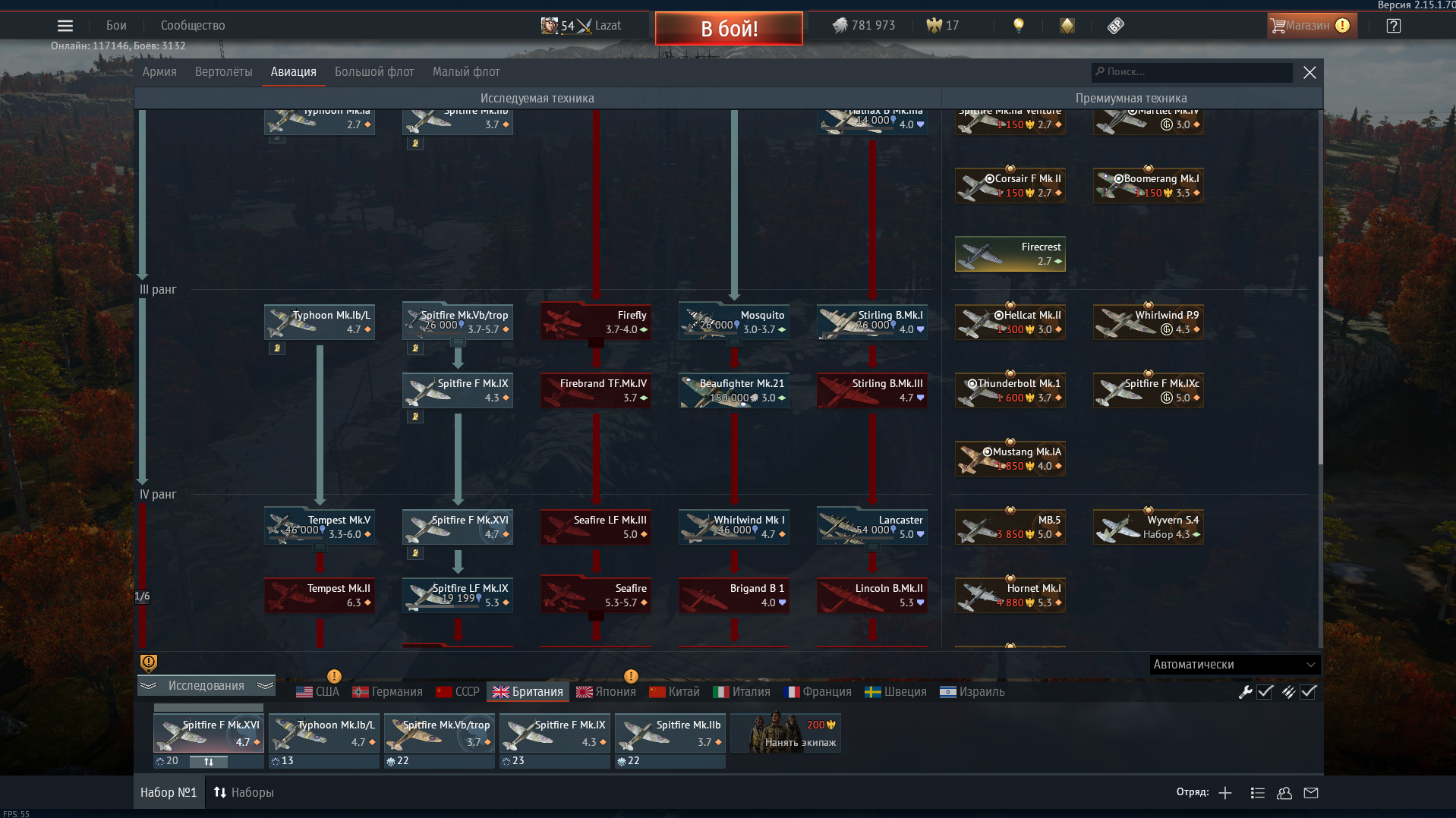Select the СССР nation tab
This screenshot has width=1456, height=818.
click(x=458, y=692)
